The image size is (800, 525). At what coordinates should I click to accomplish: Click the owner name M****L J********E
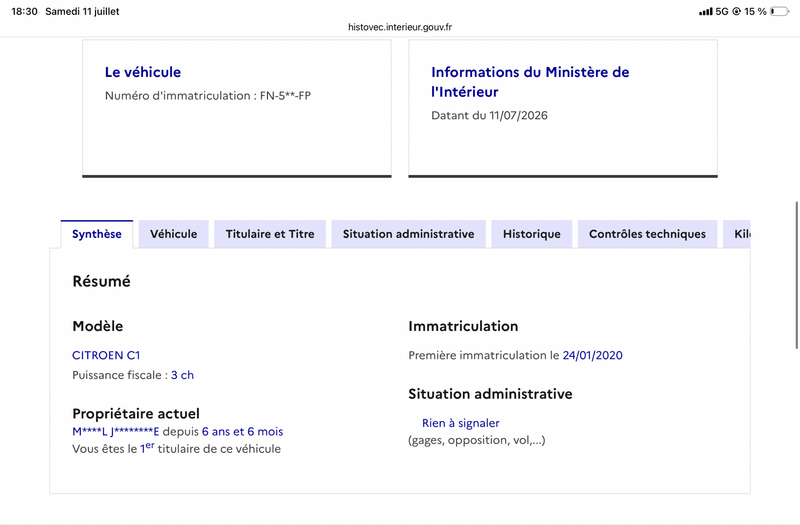tap(116, 432)
